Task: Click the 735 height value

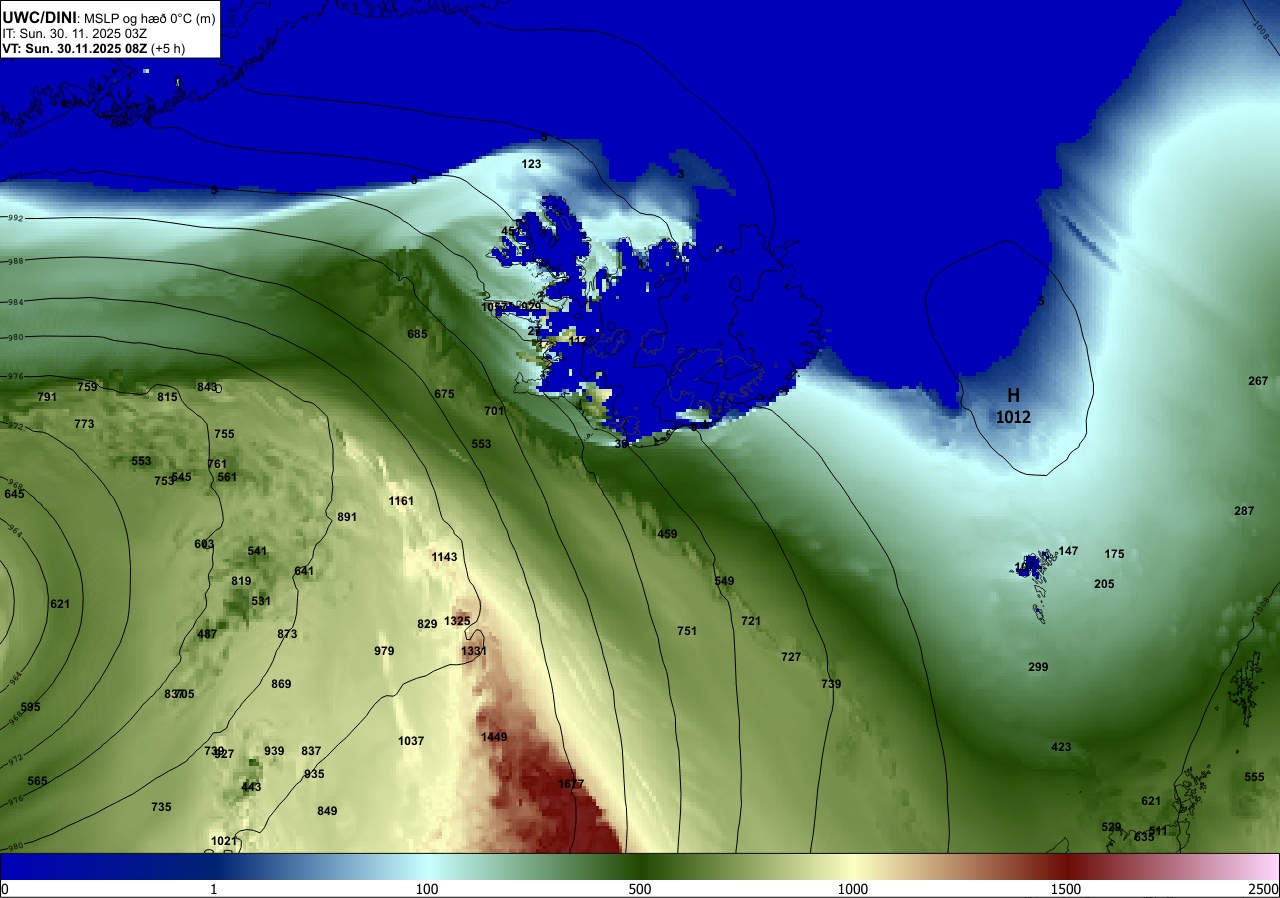Action: (161, 807)
